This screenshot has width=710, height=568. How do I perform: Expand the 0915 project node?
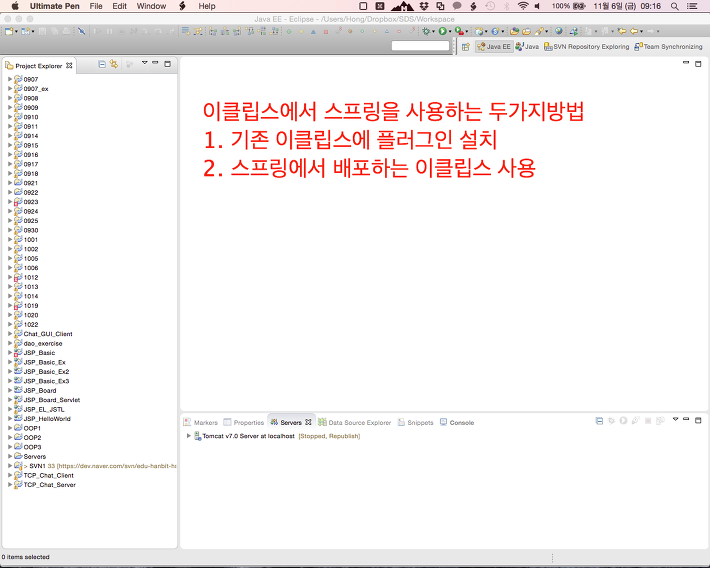coord(10,145)
